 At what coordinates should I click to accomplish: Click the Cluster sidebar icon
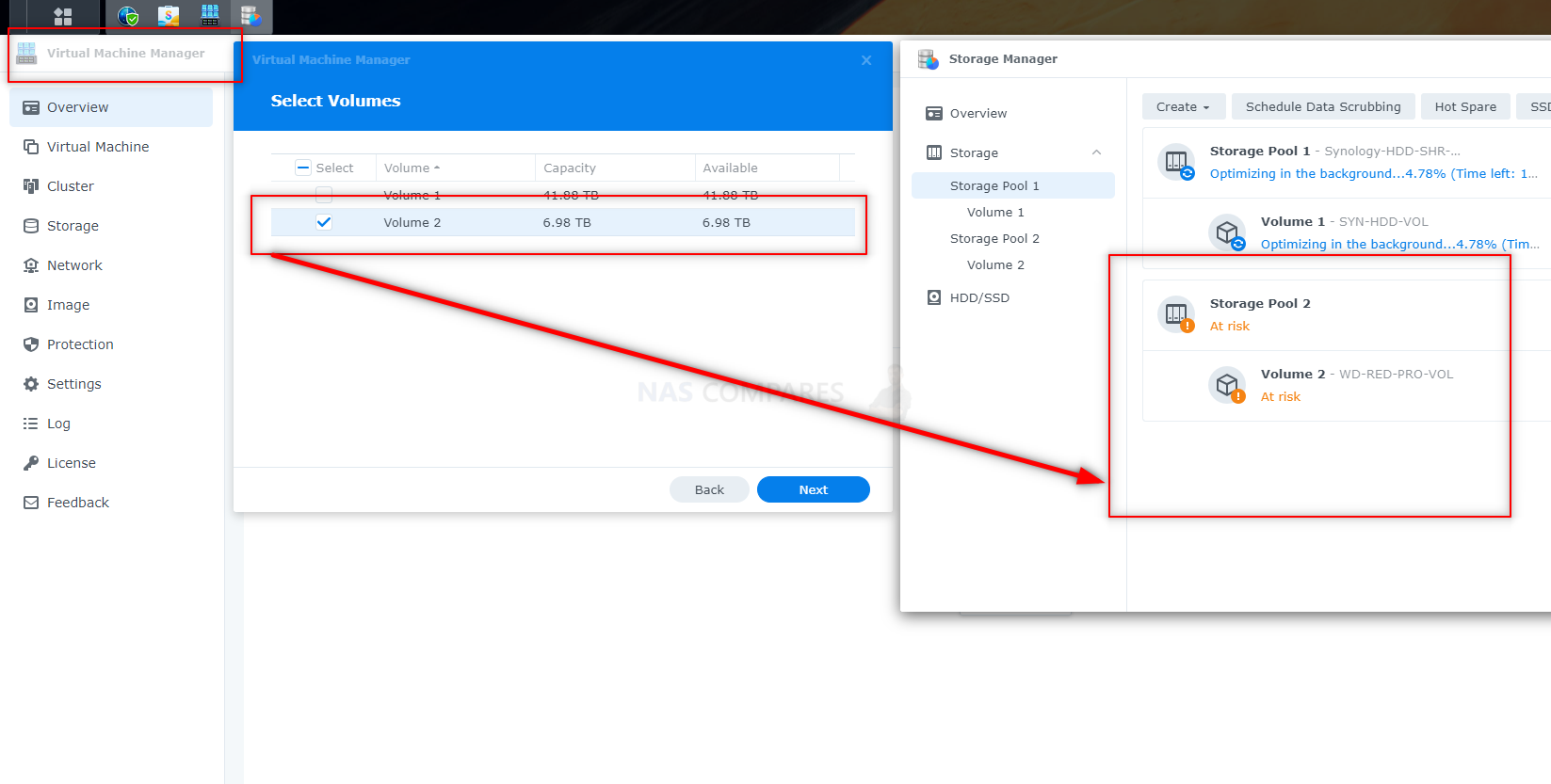coord(31,186)
